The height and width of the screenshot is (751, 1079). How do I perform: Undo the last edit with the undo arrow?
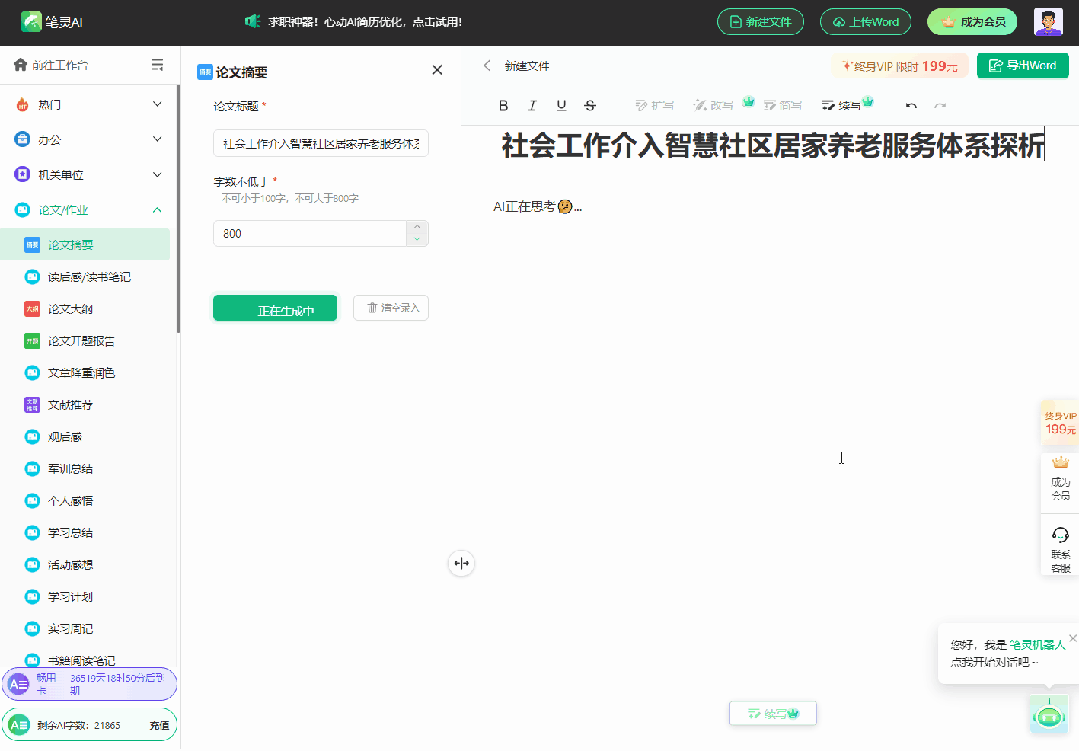910,104
